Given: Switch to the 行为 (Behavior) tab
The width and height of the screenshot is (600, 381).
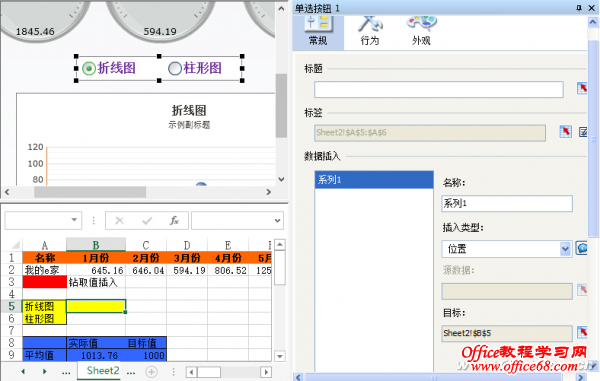Looking at the screenshot, I should click(x=370, y=32).
